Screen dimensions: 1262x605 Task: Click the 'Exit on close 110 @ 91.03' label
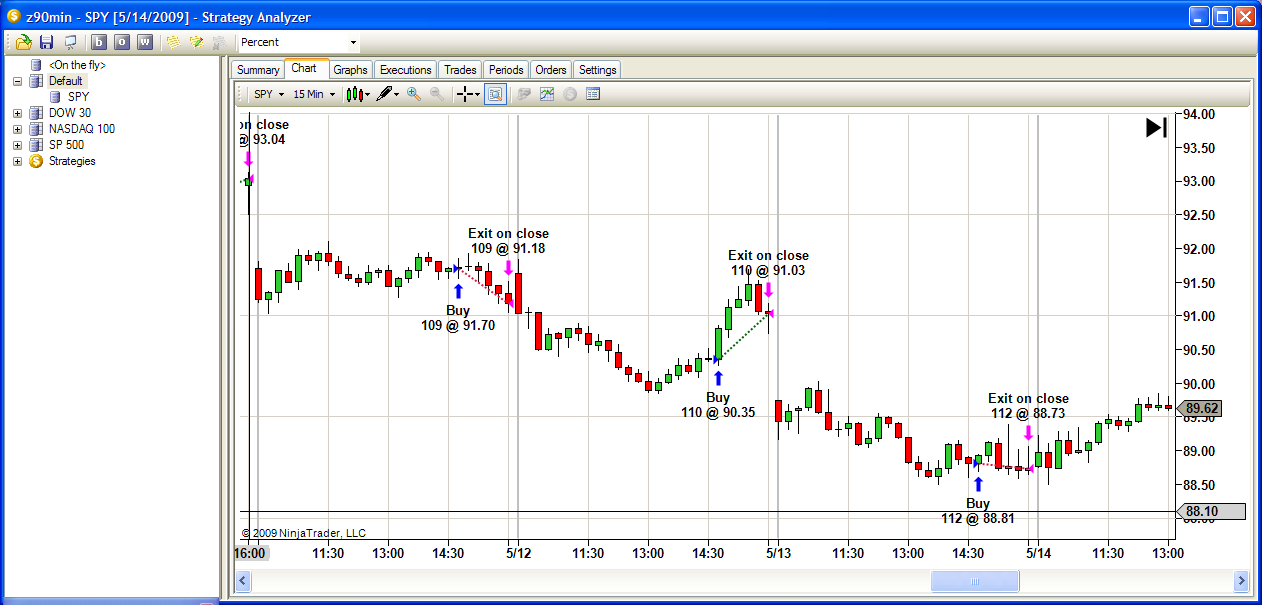coord(768,263)
